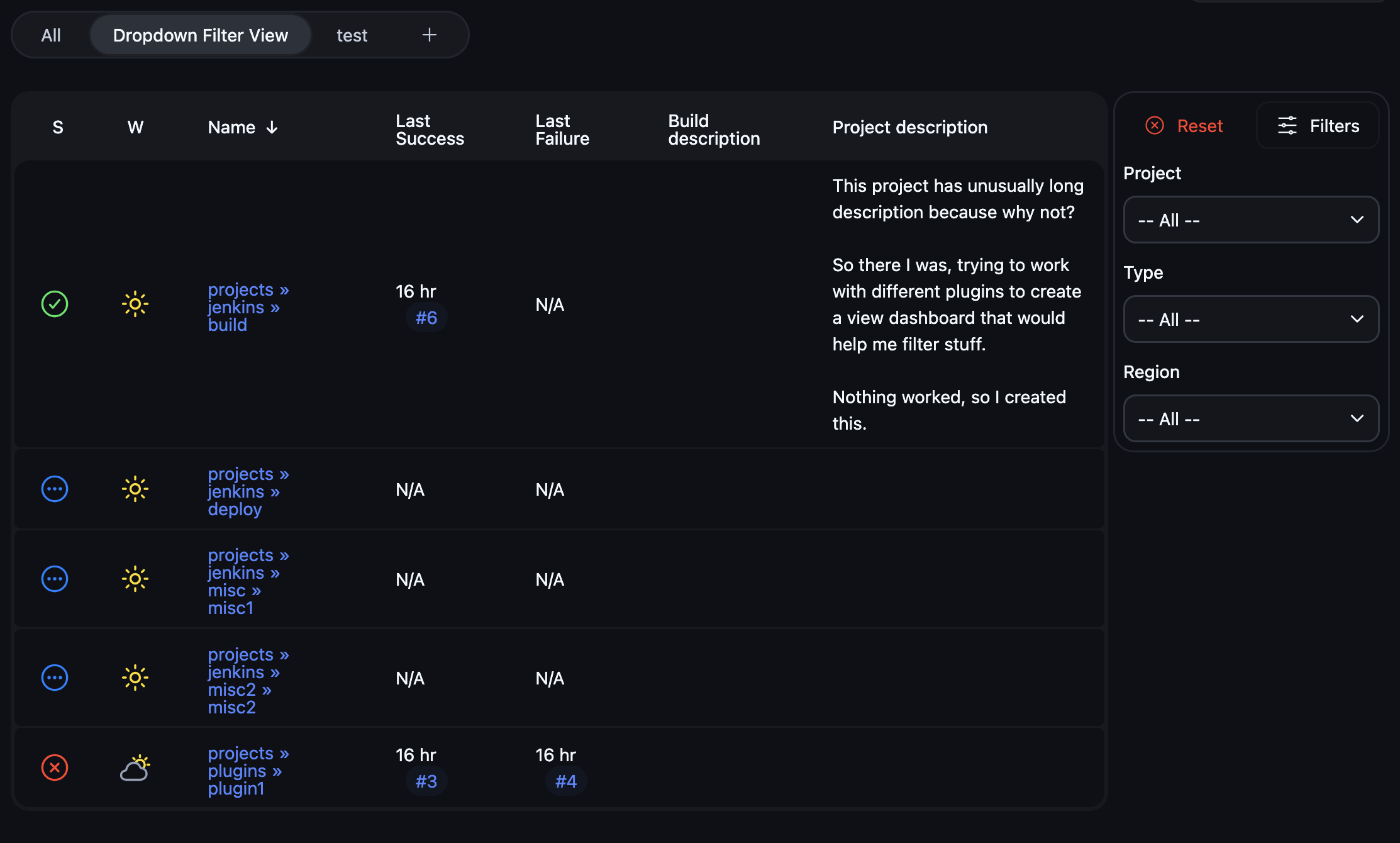
Task: Switch to the test view tab
Action: coord(352,35)
